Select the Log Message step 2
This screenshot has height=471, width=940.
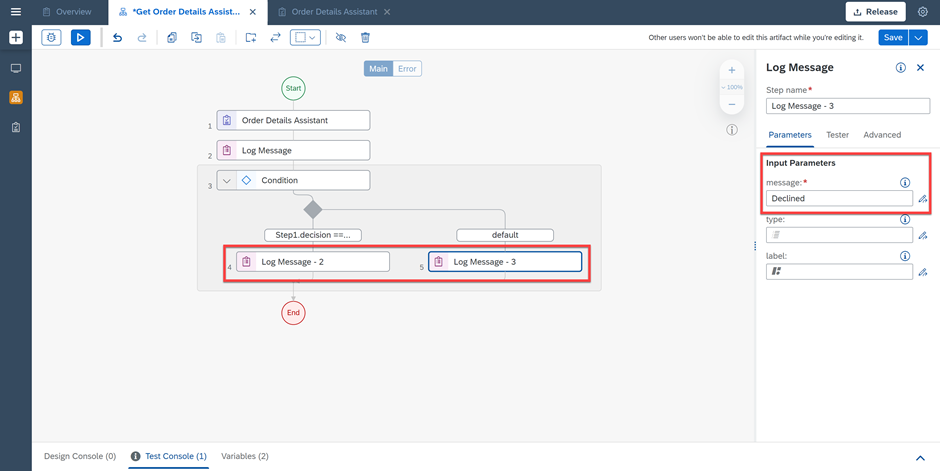(x=293, y=150)
